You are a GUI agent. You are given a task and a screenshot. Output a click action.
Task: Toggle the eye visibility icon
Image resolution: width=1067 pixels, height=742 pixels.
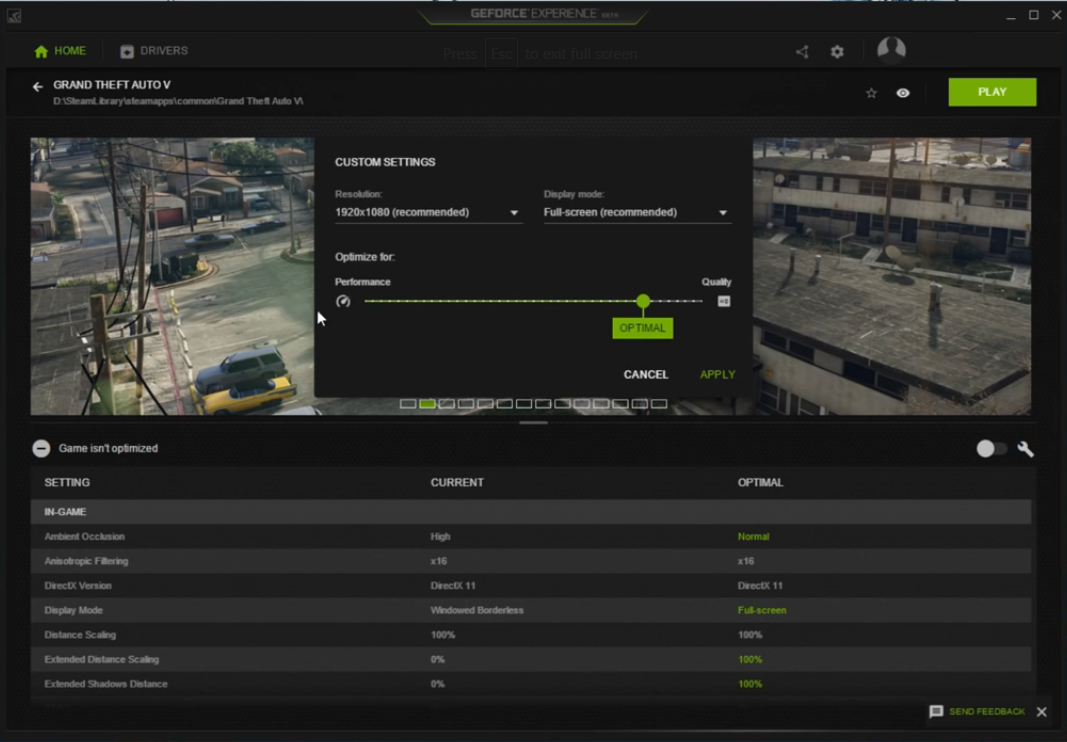pos(903,93)
